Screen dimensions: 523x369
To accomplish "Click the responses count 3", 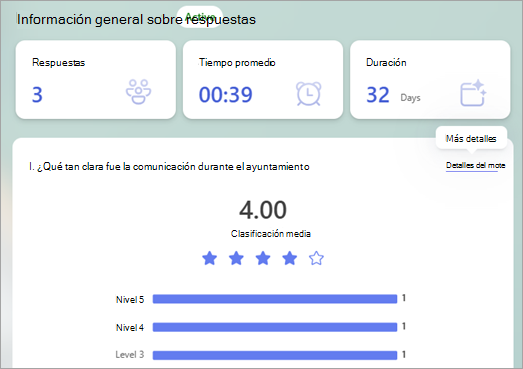I will (x=37, y=95).
